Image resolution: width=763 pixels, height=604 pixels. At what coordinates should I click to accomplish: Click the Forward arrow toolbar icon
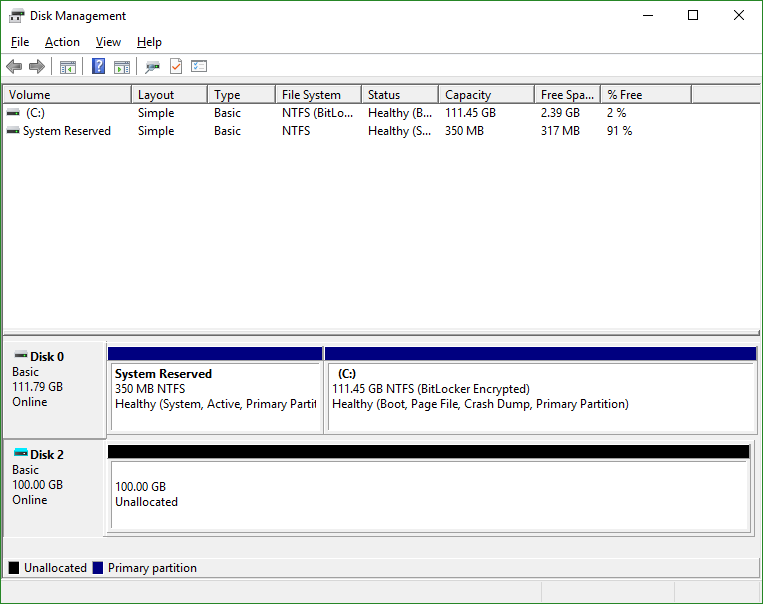[x=37, y=67]
